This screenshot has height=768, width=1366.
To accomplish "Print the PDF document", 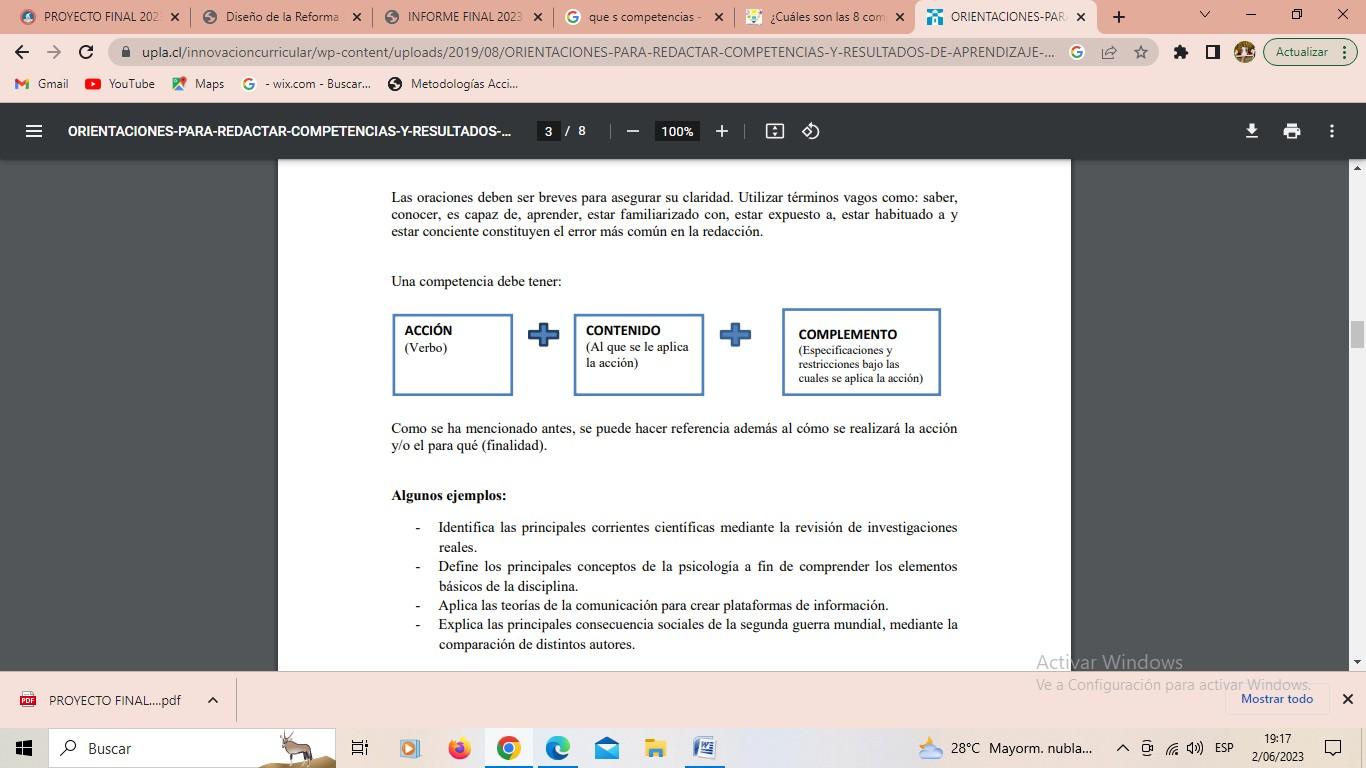I will tap(1292, 131).
